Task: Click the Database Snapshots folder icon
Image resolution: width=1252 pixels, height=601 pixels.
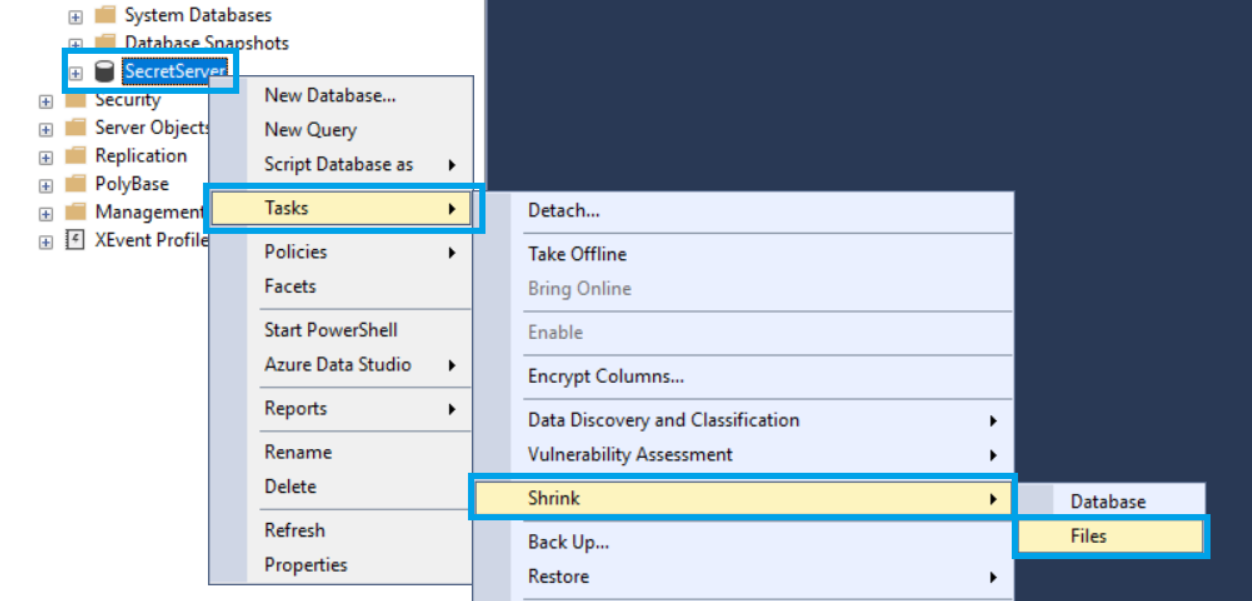Action: (x=104, y=43)
